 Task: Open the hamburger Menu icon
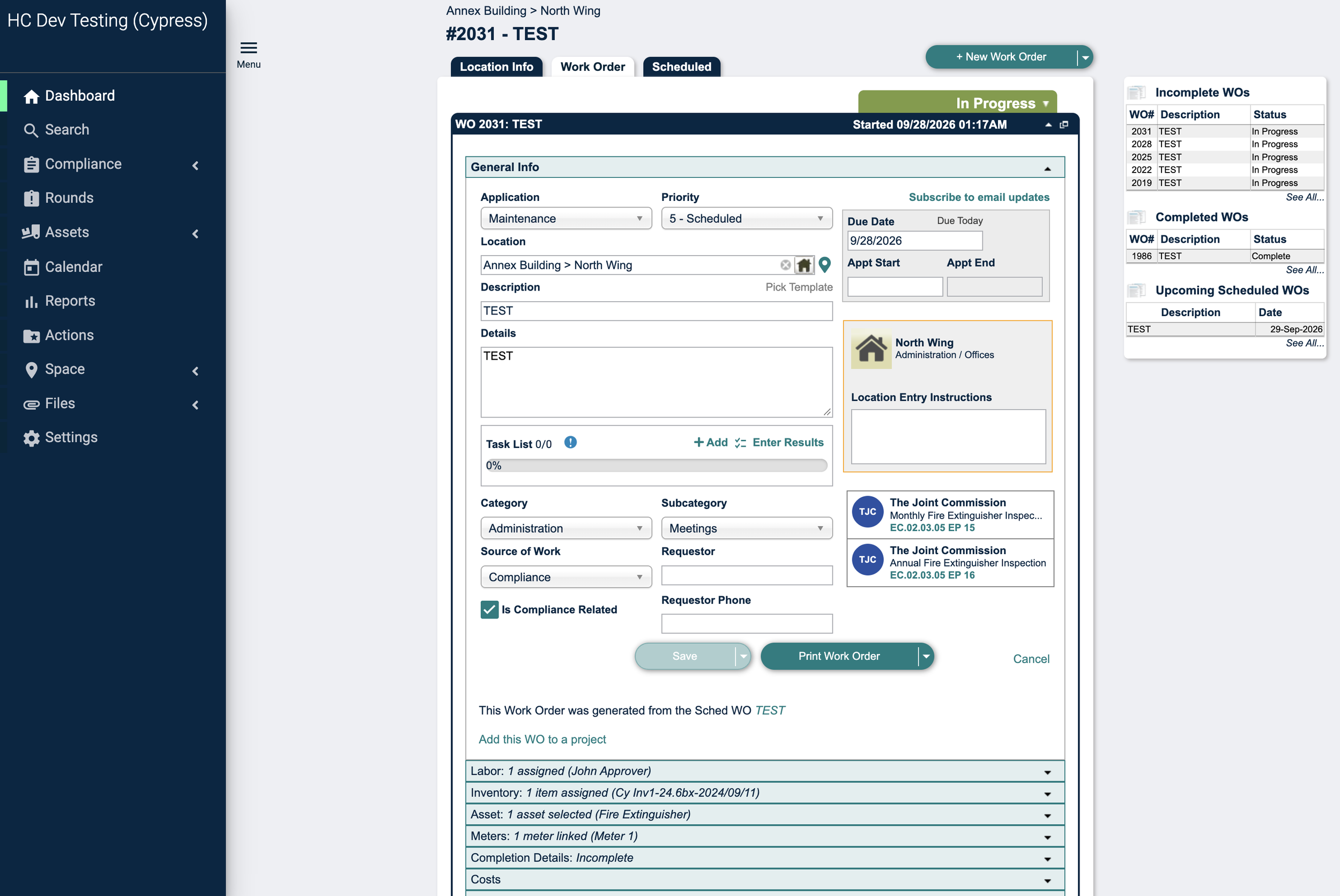point(249,48)
